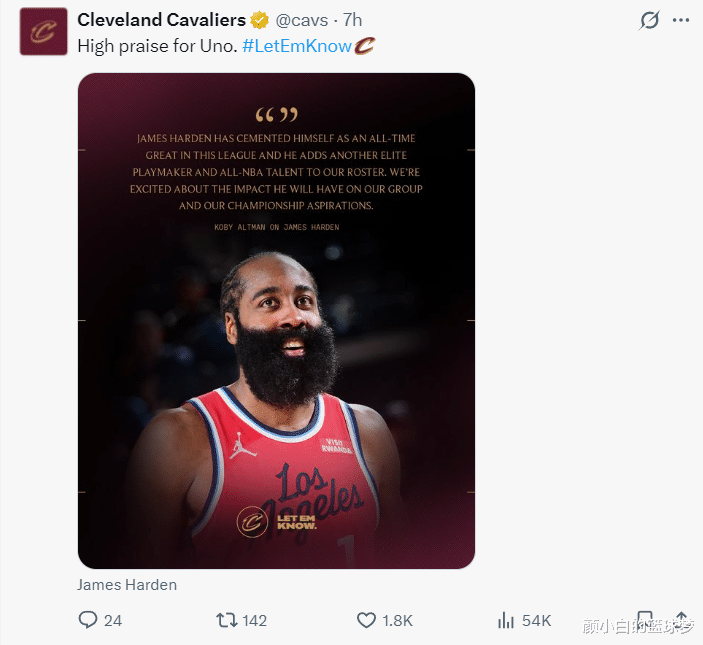Click the 1.8K likes count
The width and height of the screenshot is (703, 645).
(x=397, y=620)
